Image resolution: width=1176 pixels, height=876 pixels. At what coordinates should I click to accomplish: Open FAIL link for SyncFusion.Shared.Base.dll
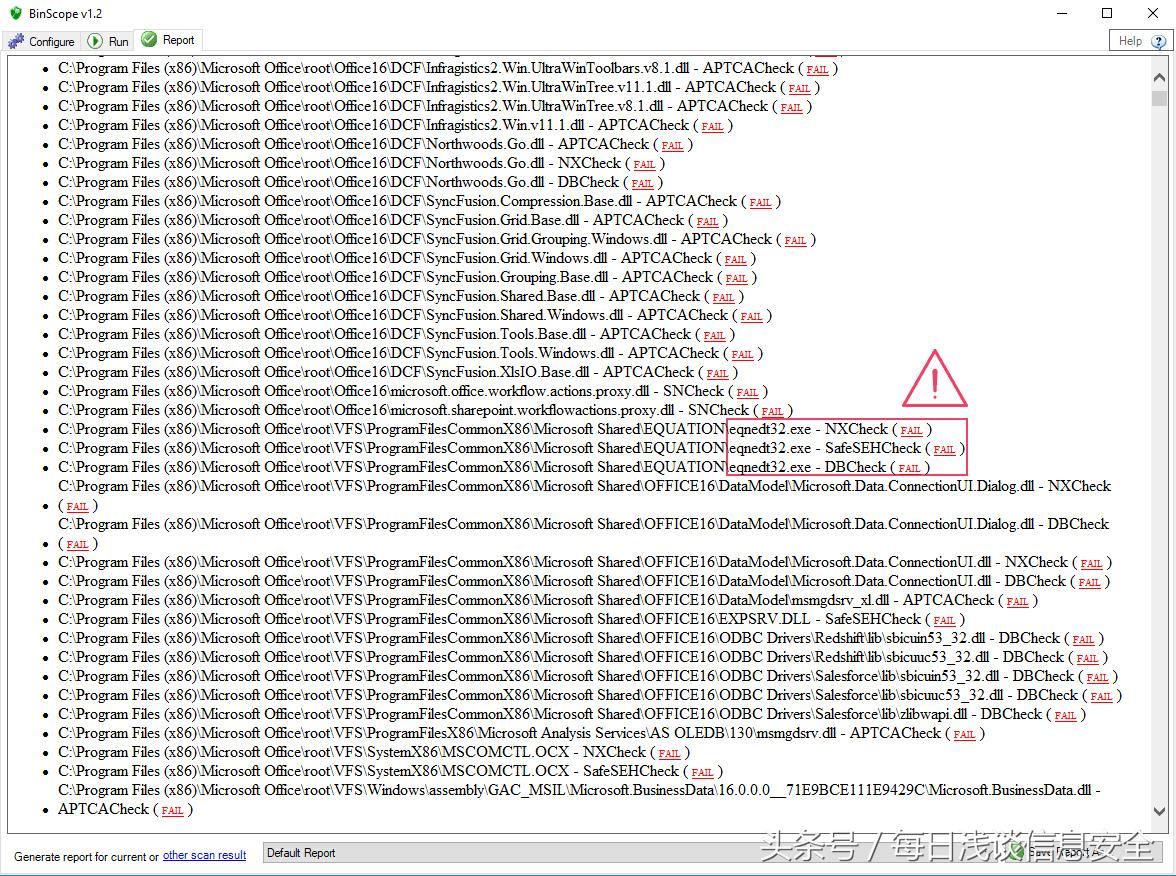[723, 298]
